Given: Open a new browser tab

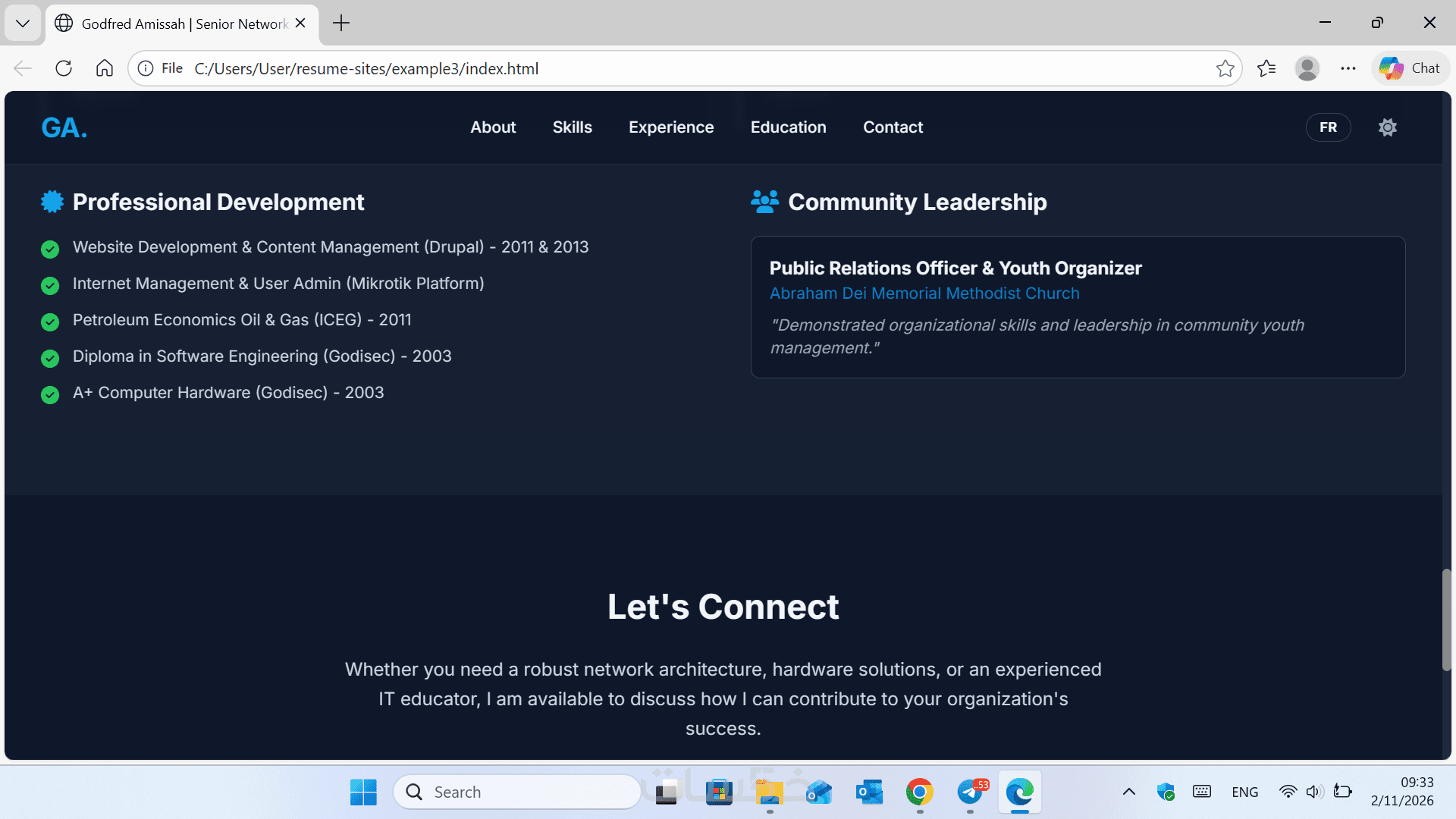Looking at the screenshot, I should [341, 24].
